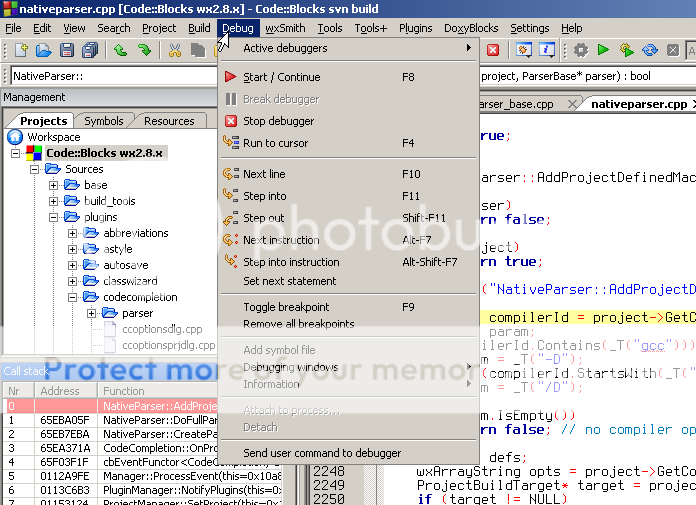Switch to the Symbols tab
This screenshot has width=696, height=505.
104,121
